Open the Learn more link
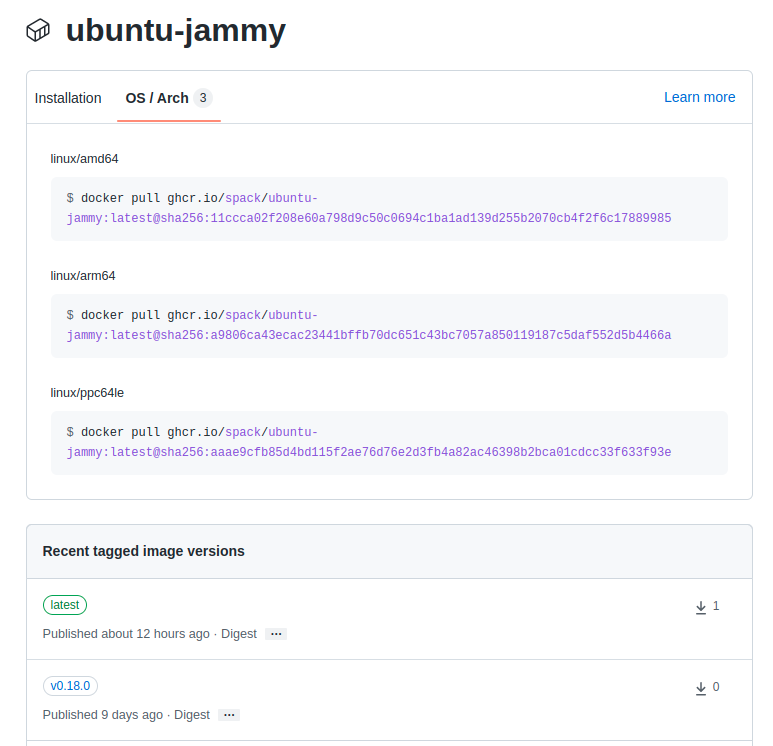Viewport: 773px width, 746px height. (x=699, y=97)
